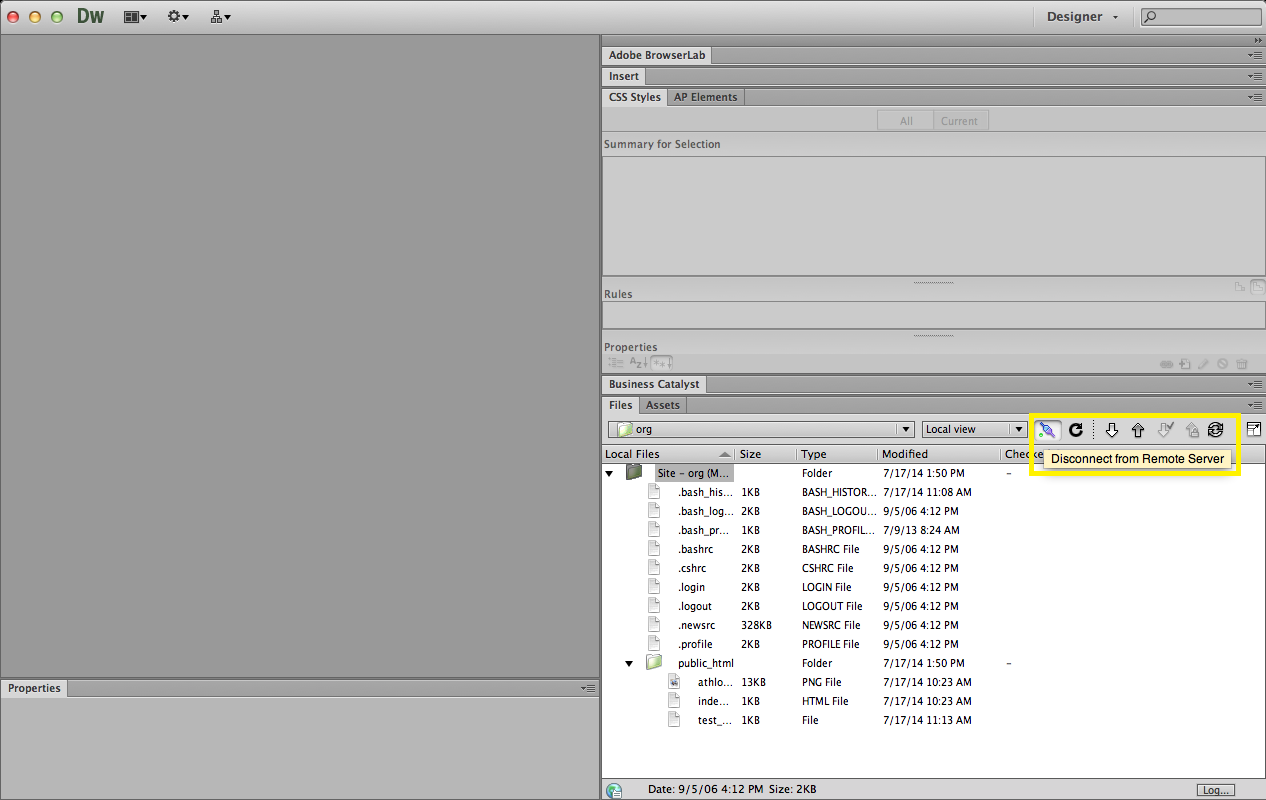Collapse the Site - org root folder

click(609, 473)
